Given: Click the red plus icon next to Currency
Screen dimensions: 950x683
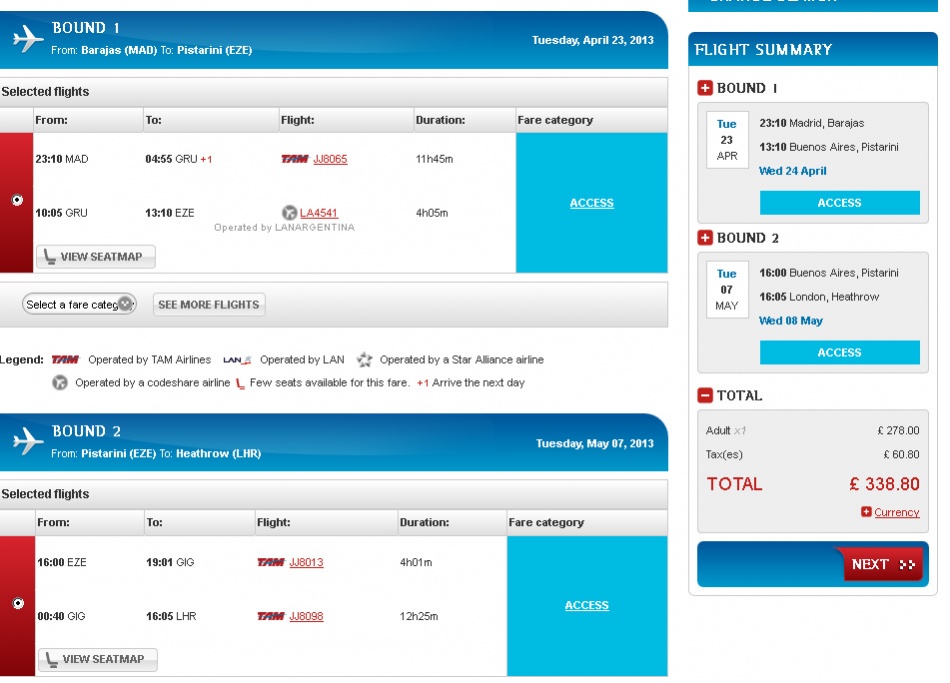Looking at the screenshot, I should 866,513.
